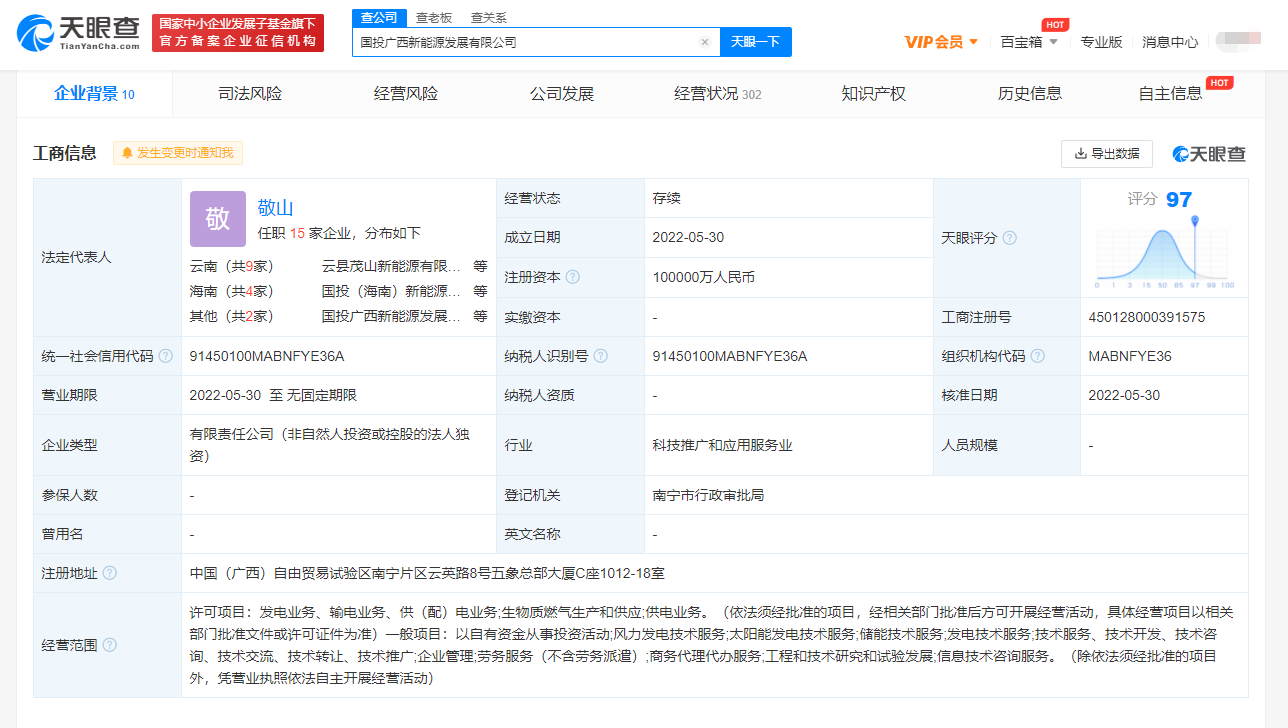
Task: Select the 查老板 search mode tab
Action: [434, 17]
